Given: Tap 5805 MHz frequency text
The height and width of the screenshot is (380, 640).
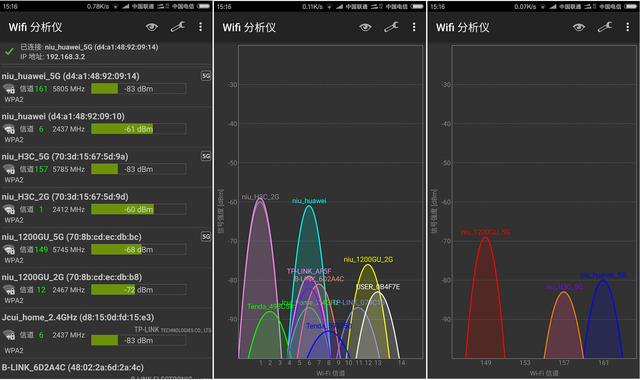Looking at the screenshot, I should point(68,89).
